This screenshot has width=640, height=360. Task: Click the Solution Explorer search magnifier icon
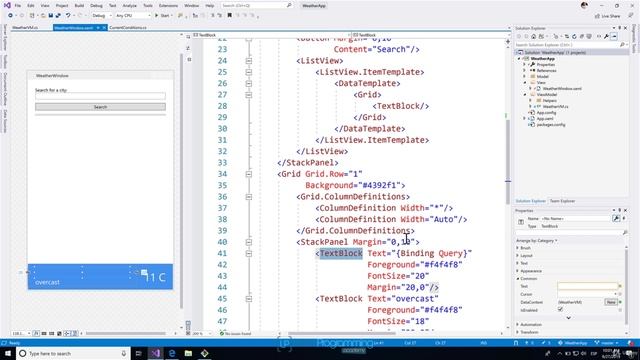pos(622,44)
